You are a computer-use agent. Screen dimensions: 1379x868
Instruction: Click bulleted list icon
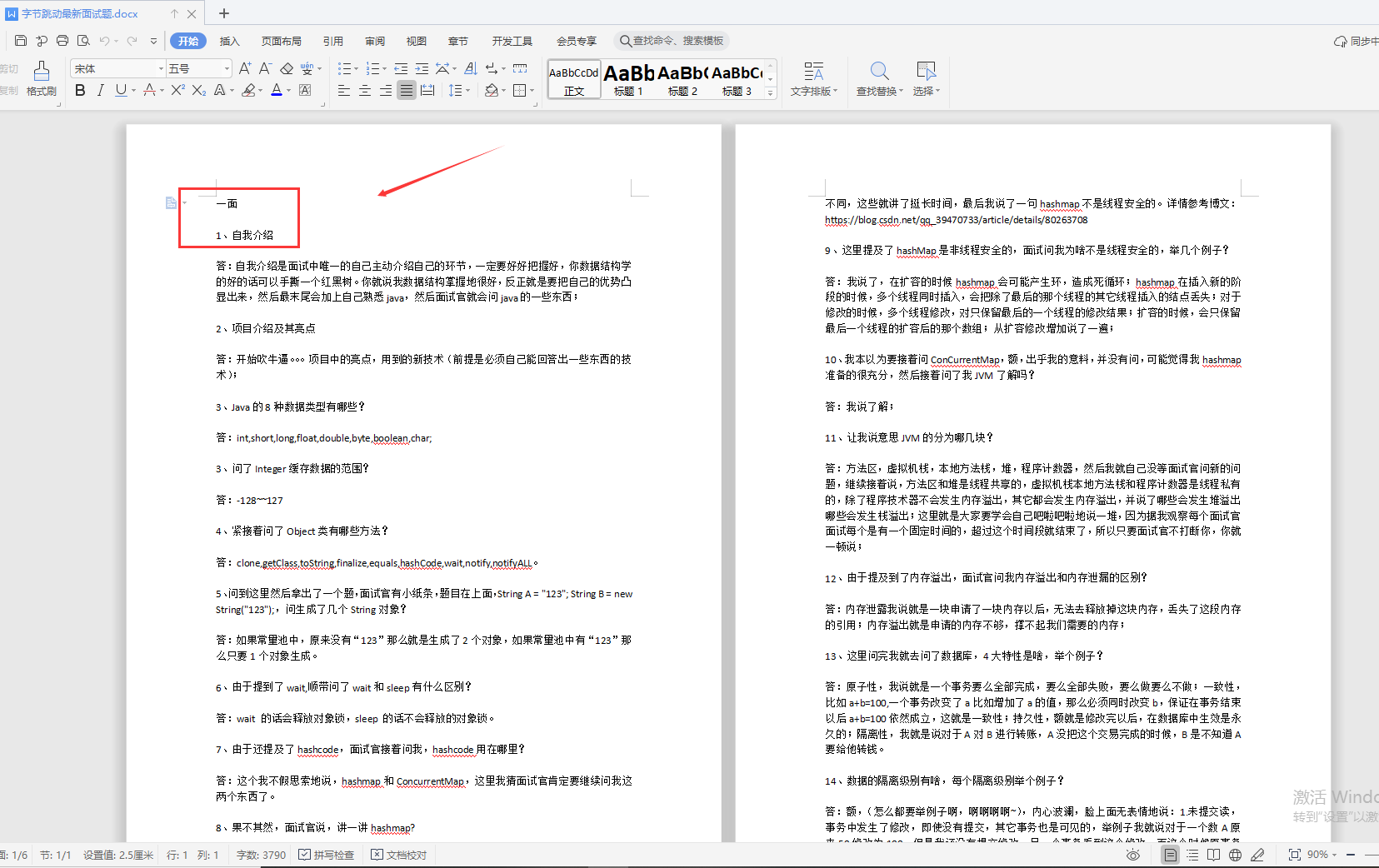pos(345,68)
